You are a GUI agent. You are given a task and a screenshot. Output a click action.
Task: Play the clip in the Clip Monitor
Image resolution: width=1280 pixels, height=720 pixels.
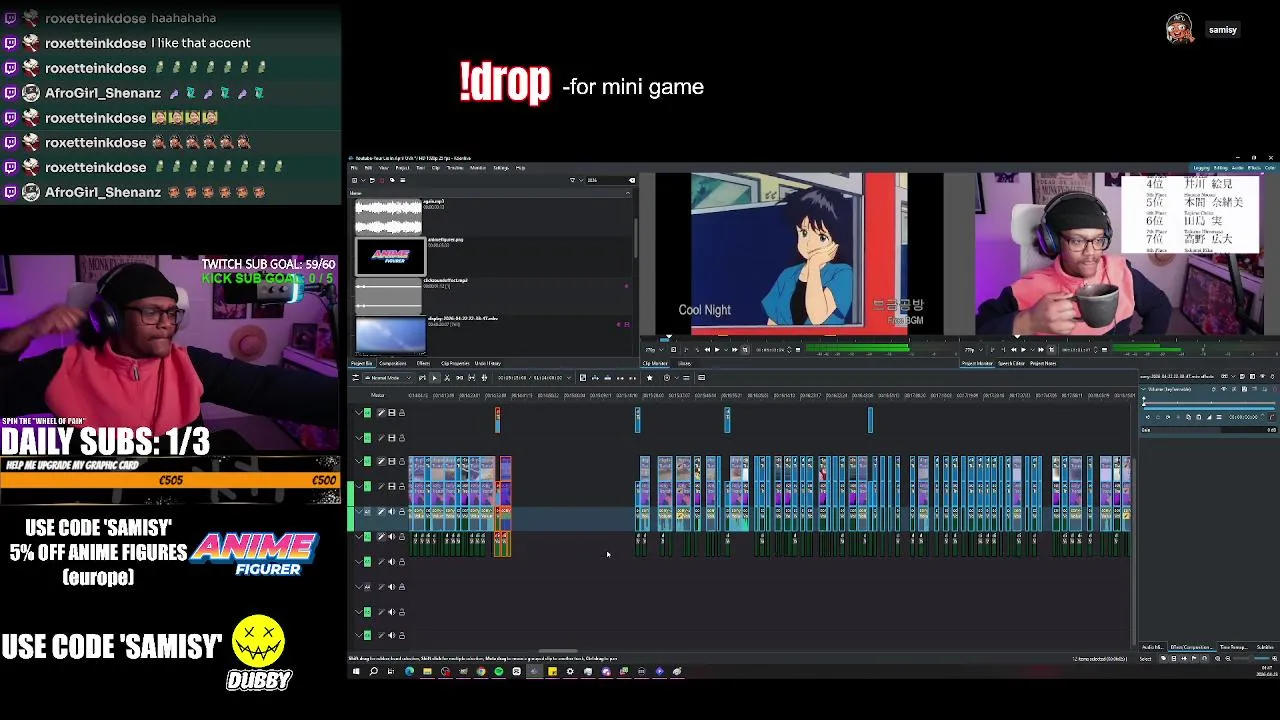717,349
